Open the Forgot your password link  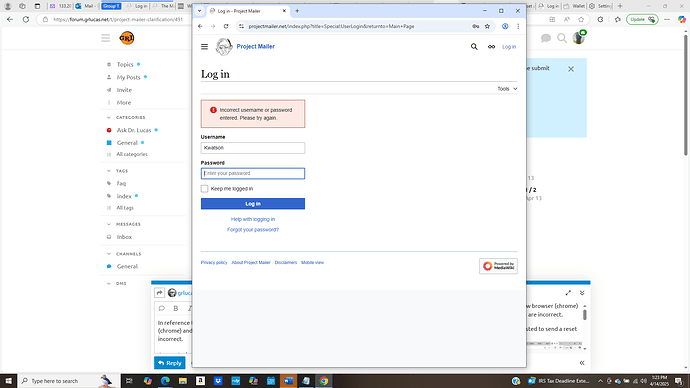point(253,230)
